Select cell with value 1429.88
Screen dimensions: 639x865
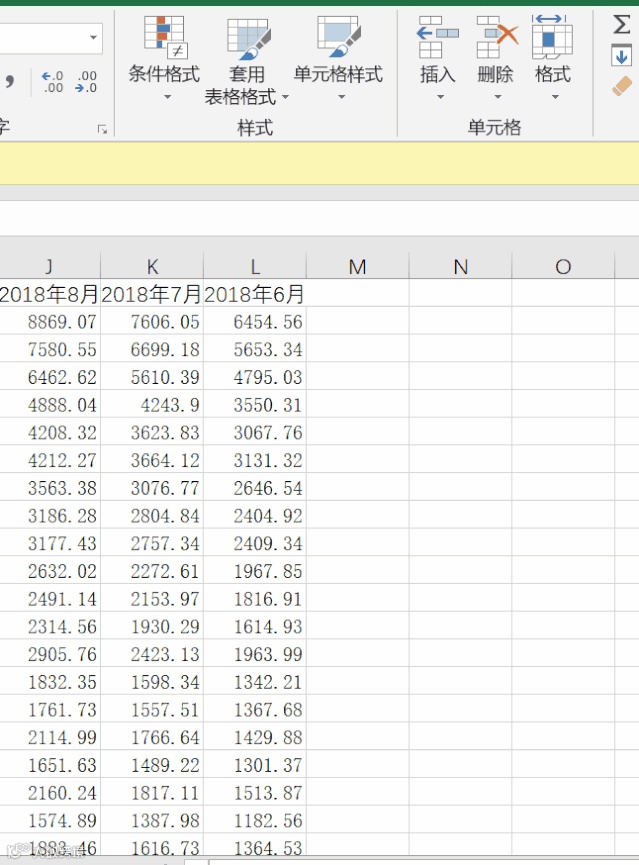pyautogui.click(x=255, y=737)
